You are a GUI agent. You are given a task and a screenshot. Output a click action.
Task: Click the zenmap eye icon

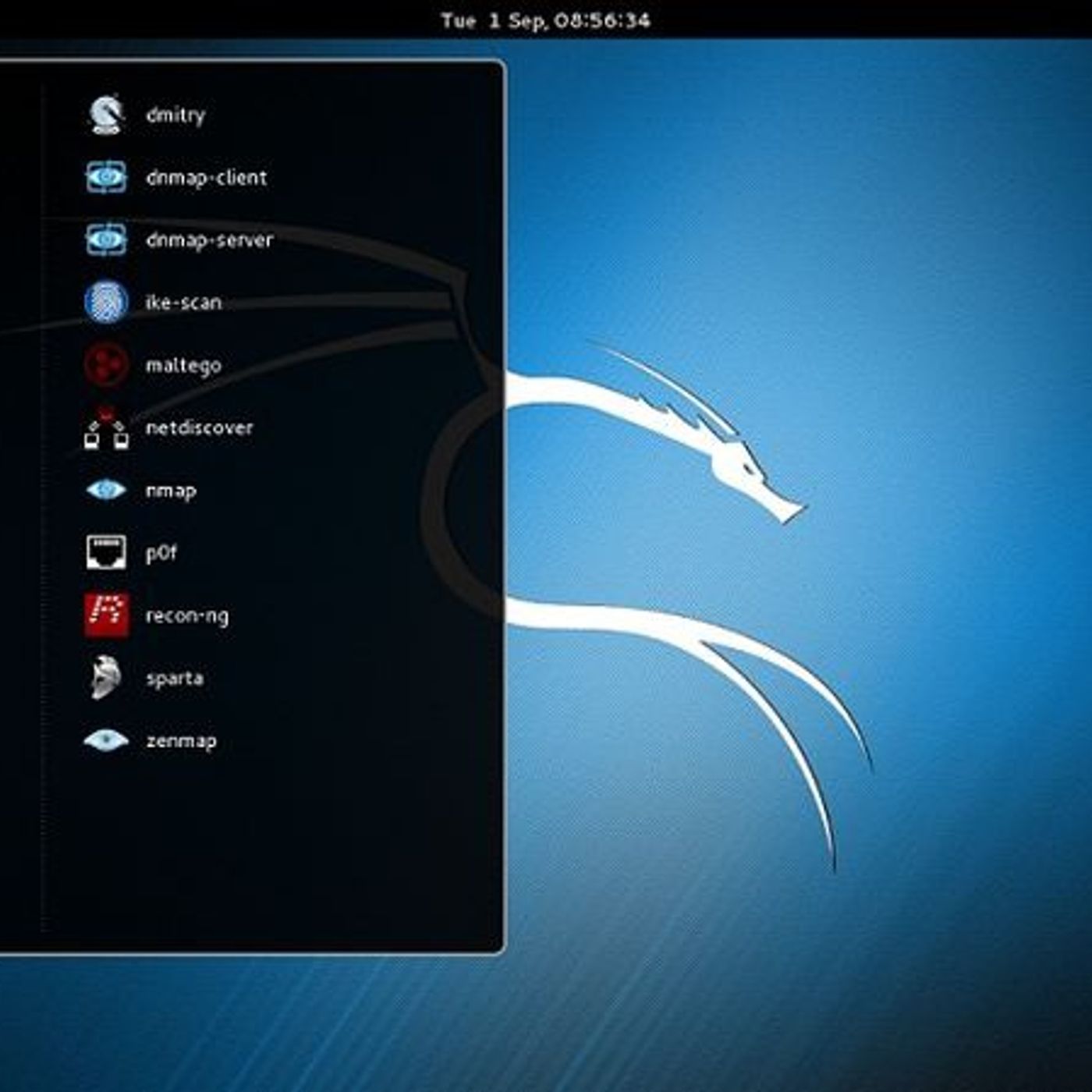click(x=105, y=740)
